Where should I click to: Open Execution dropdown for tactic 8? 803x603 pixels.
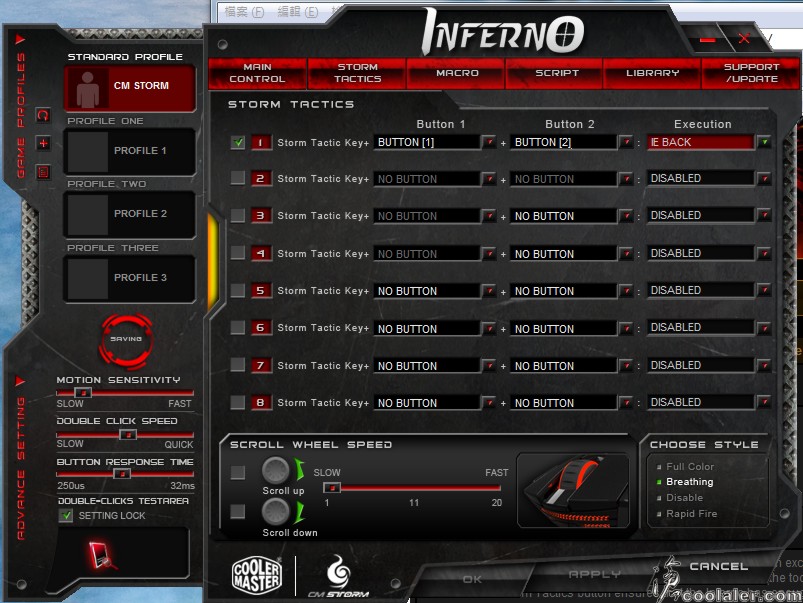point(764,403)
